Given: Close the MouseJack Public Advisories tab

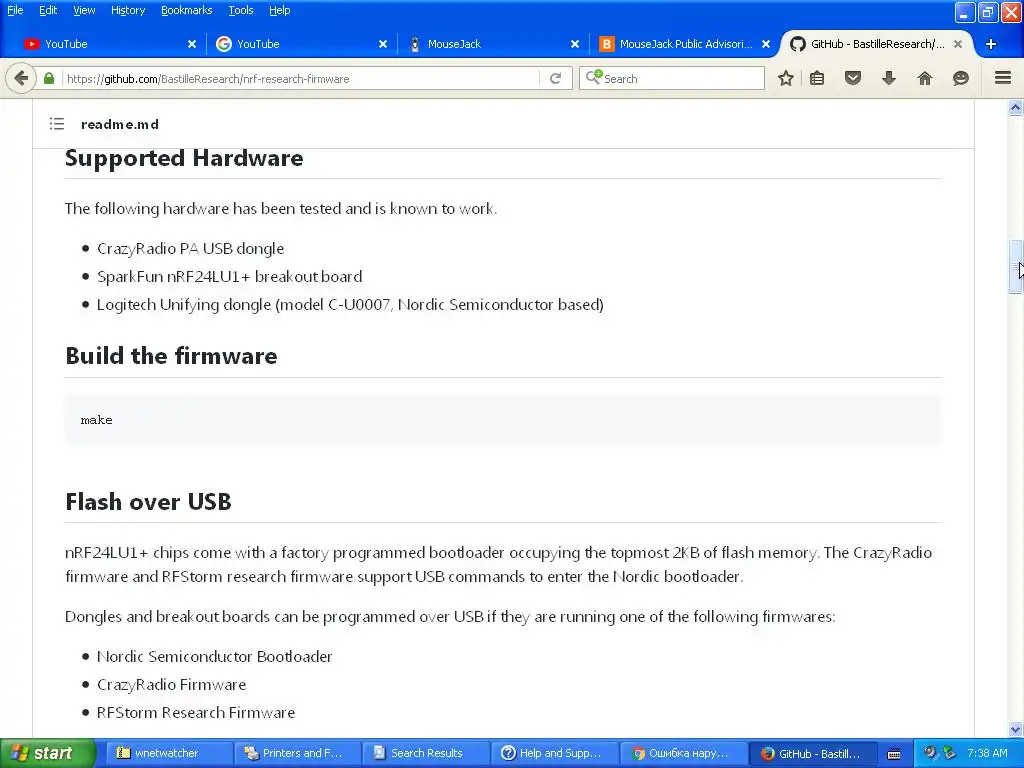Looking at the screenshot, I should (766, 44).
